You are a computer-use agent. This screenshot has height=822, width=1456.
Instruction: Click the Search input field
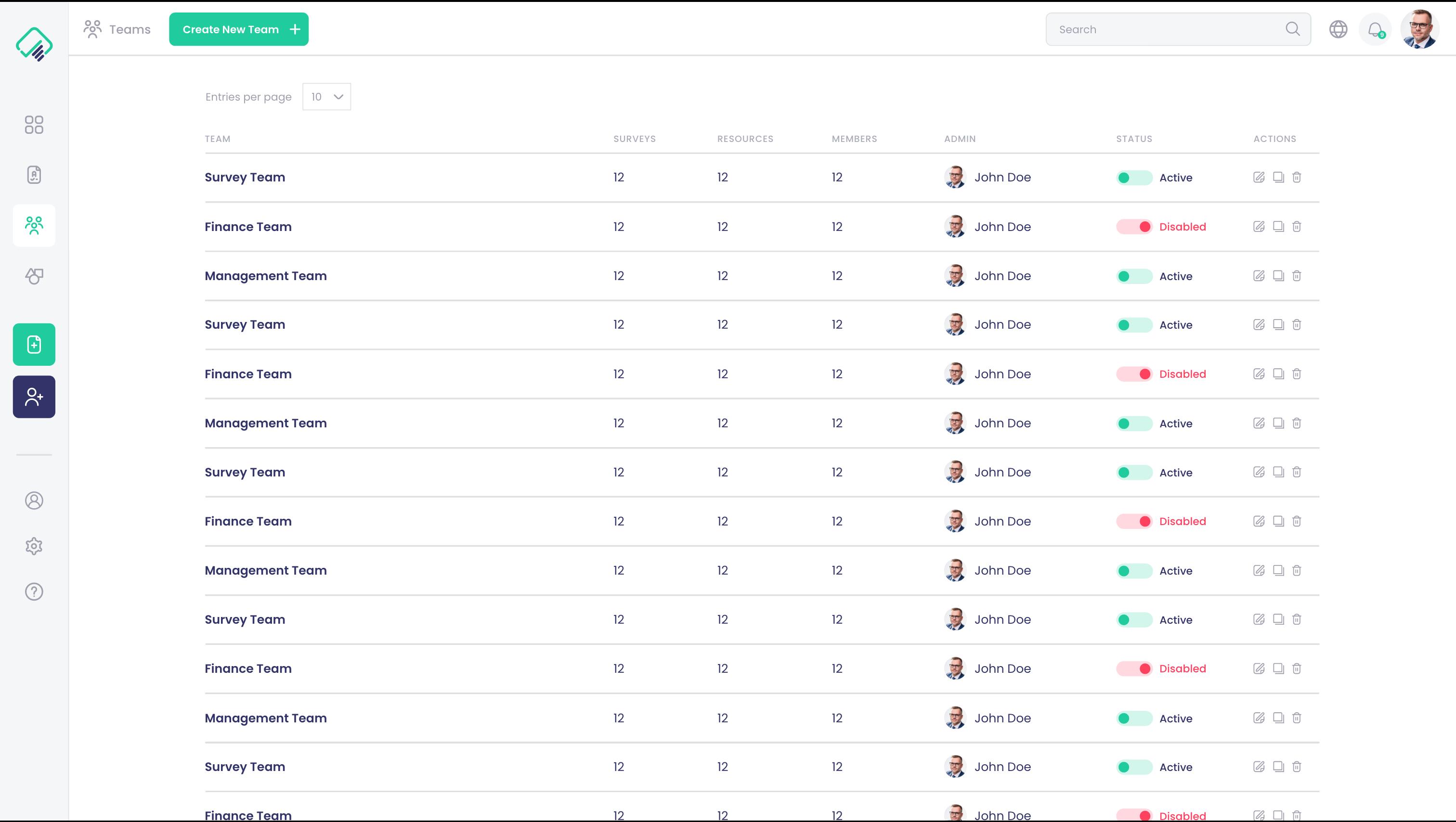[1178, 29]
